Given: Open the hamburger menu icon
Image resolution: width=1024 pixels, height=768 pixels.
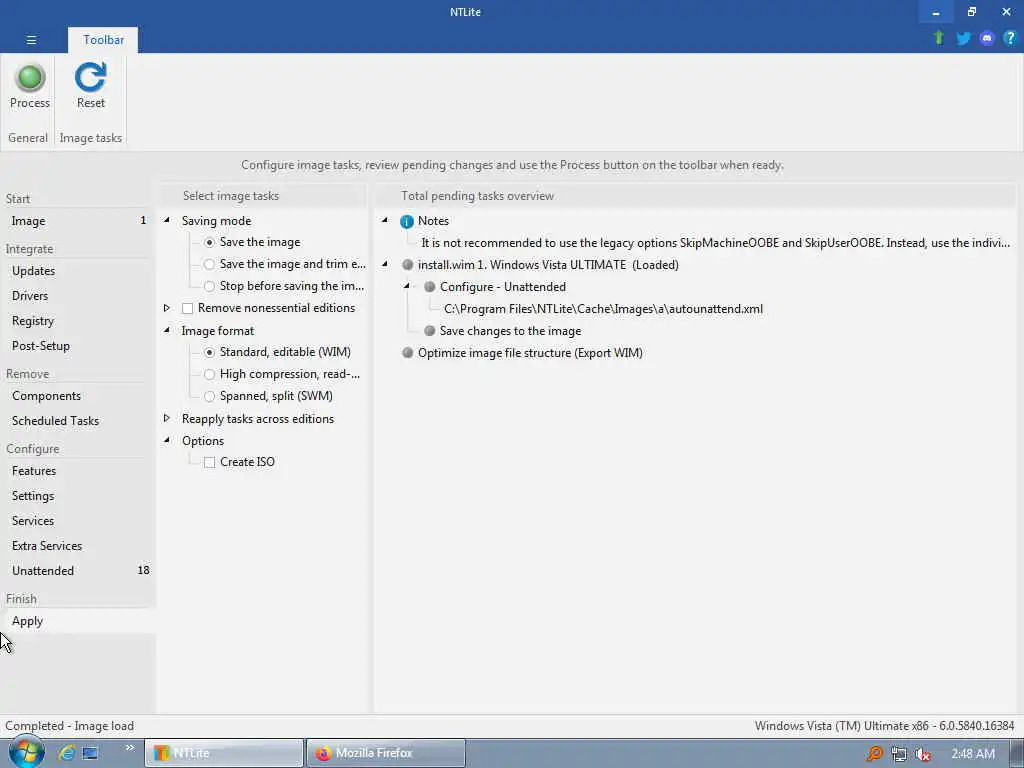Looking at the screenshot, I should point(31,40).
